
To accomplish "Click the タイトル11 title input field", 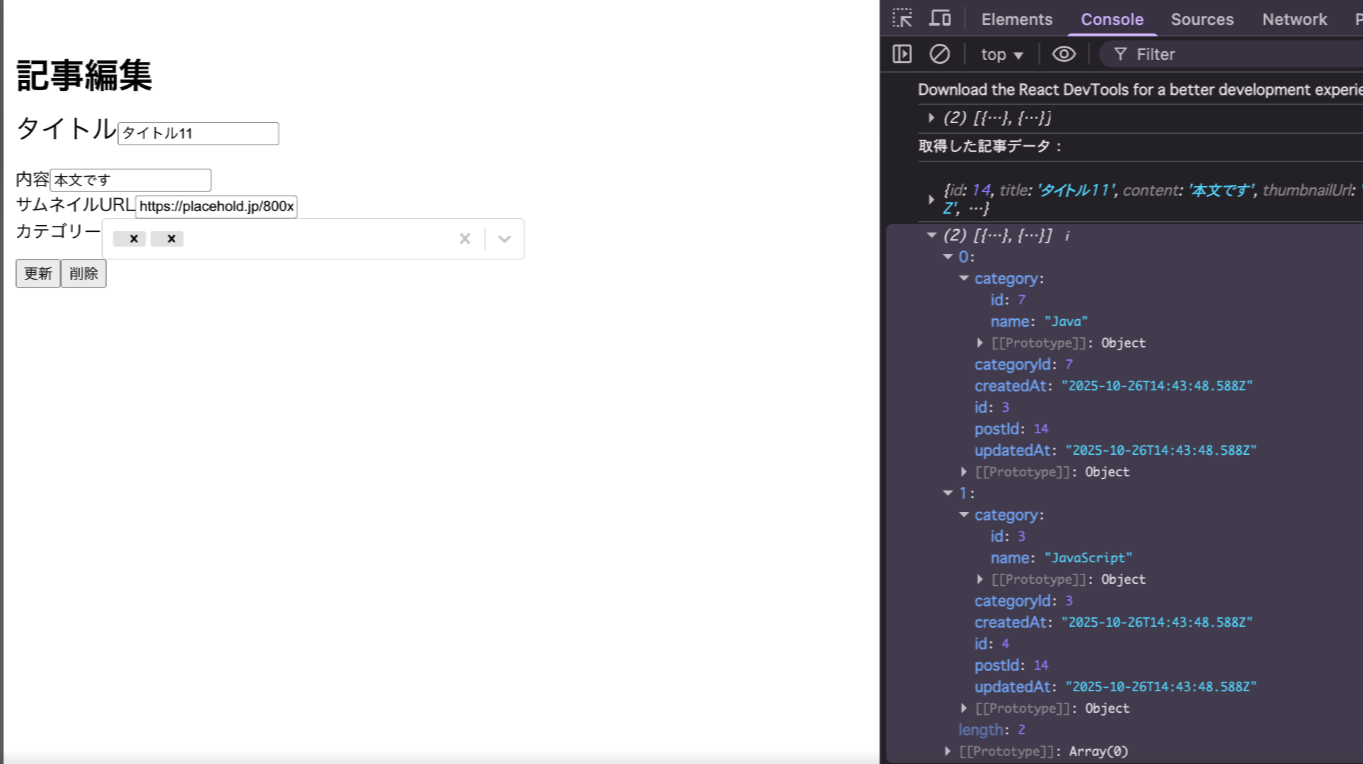I will tap(197, 133).
